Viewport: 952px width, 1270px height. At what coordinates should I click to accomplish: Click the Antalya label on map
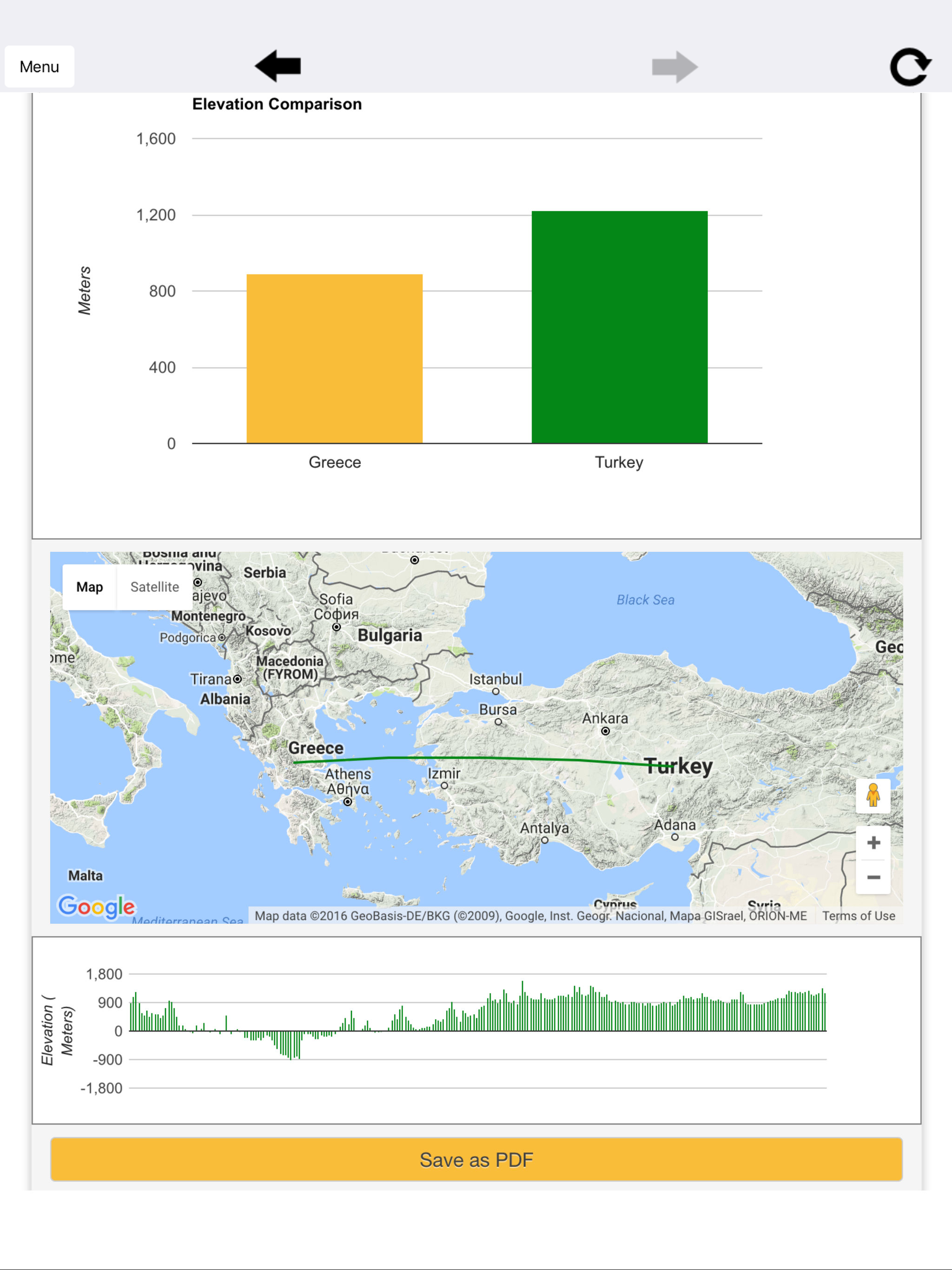pos(544,828)
